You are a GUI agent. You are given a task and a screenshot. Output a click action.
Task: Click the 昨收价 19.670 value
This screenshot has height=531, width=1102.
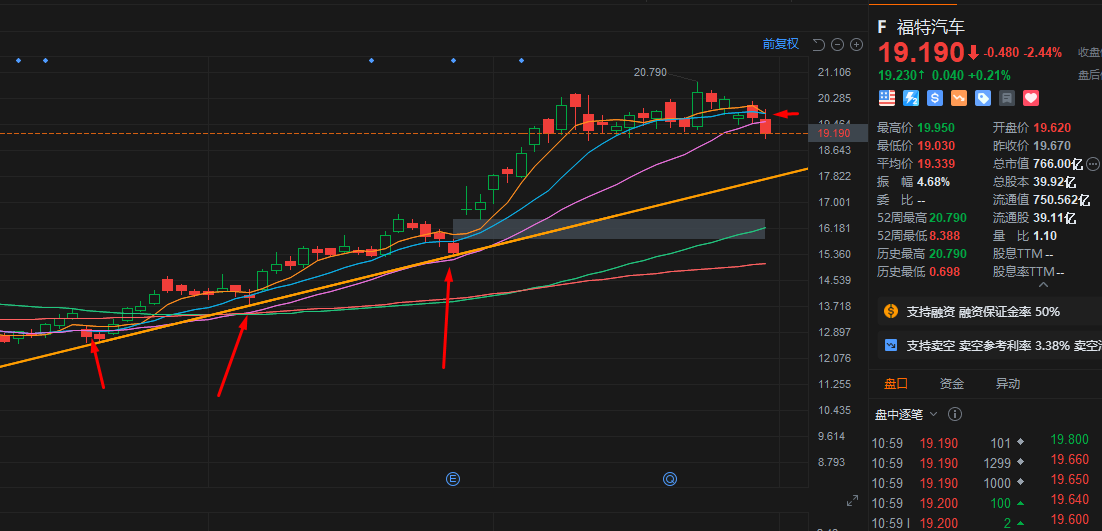[1051, 146]
